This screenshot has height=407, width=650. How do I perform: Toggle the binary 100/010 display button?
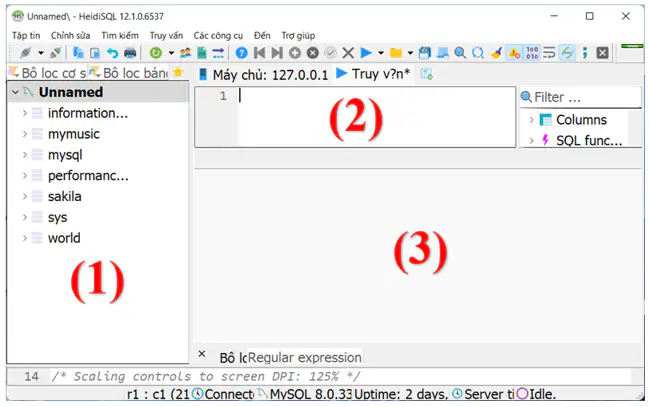pos(532,53)
